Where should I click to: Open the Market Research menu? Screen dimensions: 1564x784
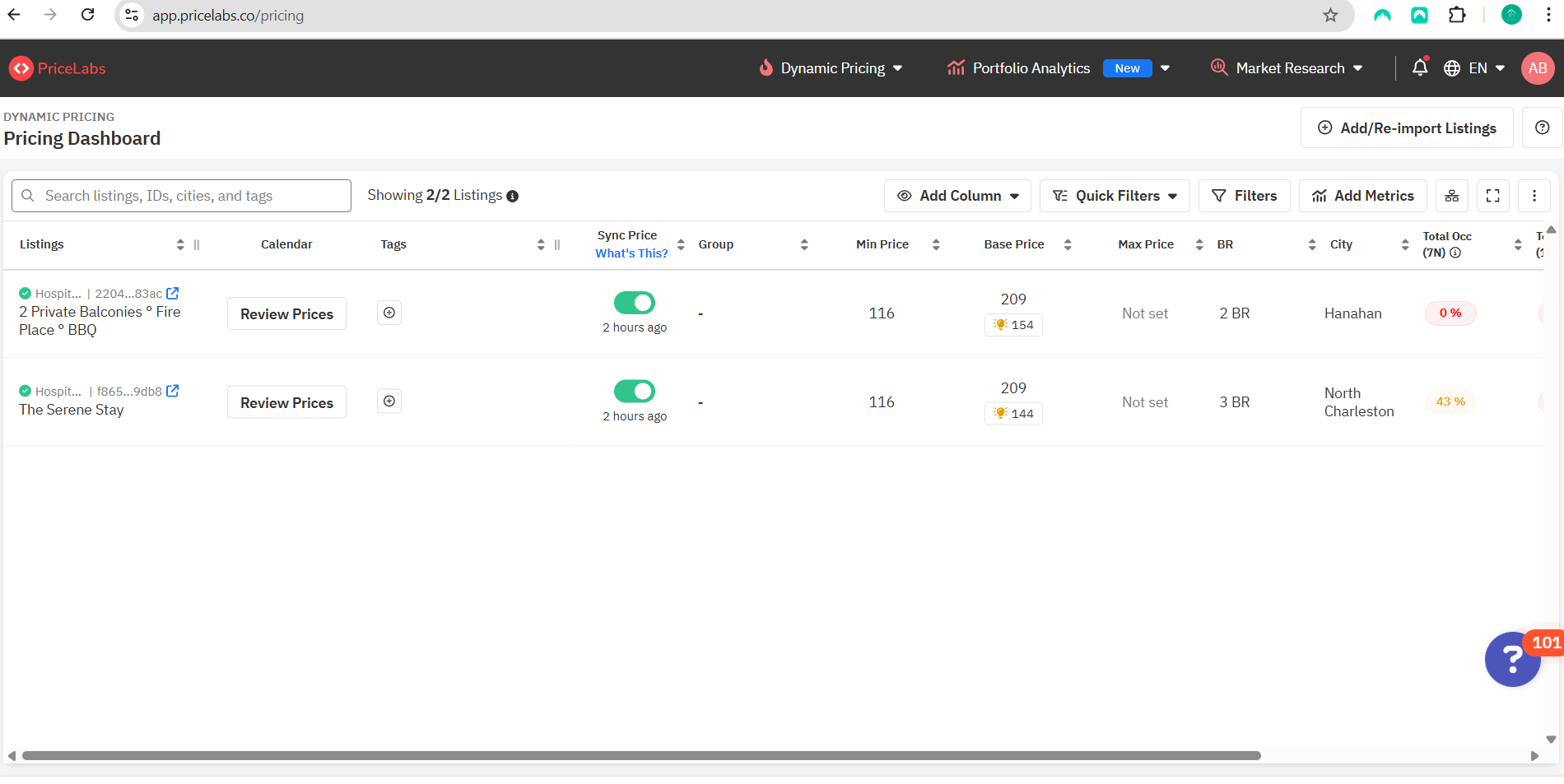coord(1287,68)
